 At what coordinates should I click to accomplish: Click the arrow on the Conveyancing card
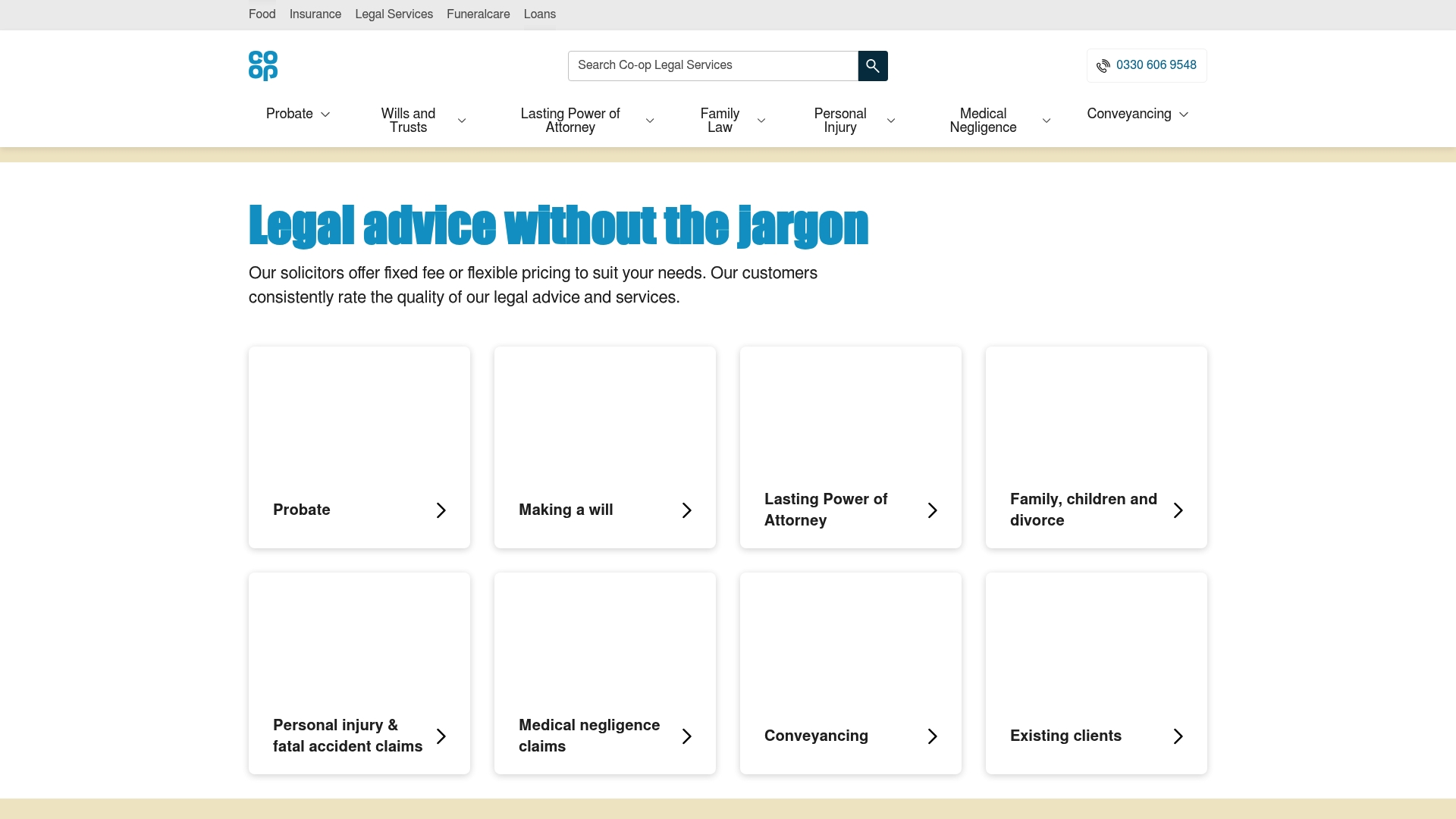click(x=932, y=736)
